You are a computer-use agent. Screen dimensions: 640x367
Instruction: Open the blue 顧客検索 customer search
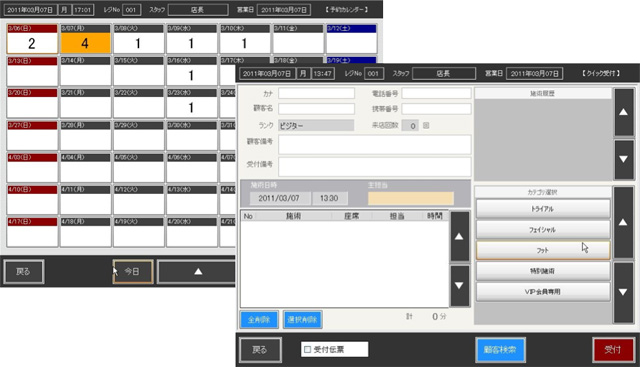pyautogui.click(x=500, y=350)
